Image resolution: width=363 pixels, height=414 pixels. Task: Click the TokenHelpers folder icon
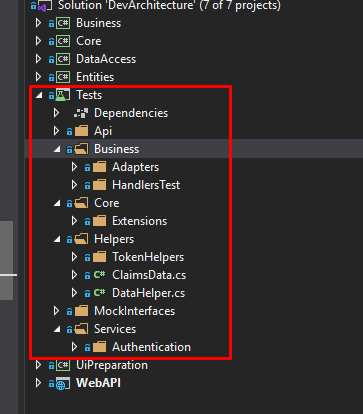pos(99,257)
